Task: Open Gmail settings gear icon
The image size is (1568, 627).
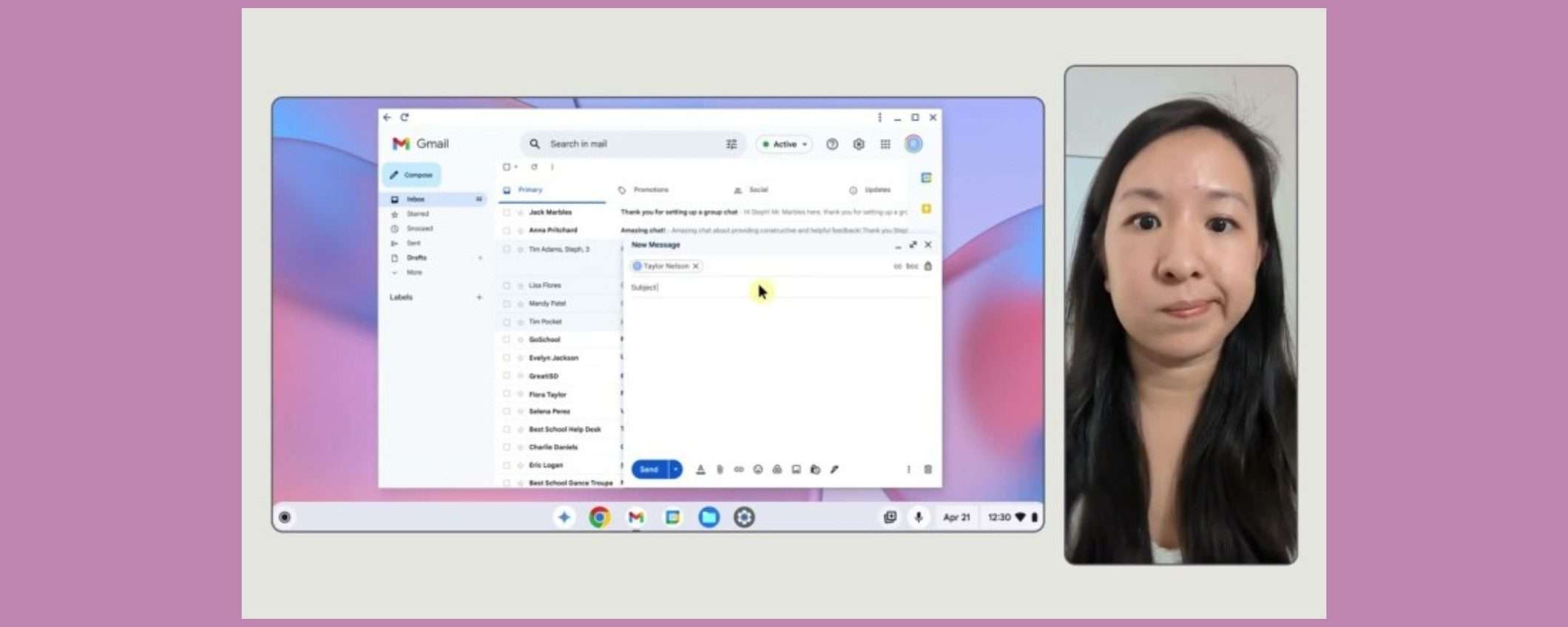Action: pos(859,144)
